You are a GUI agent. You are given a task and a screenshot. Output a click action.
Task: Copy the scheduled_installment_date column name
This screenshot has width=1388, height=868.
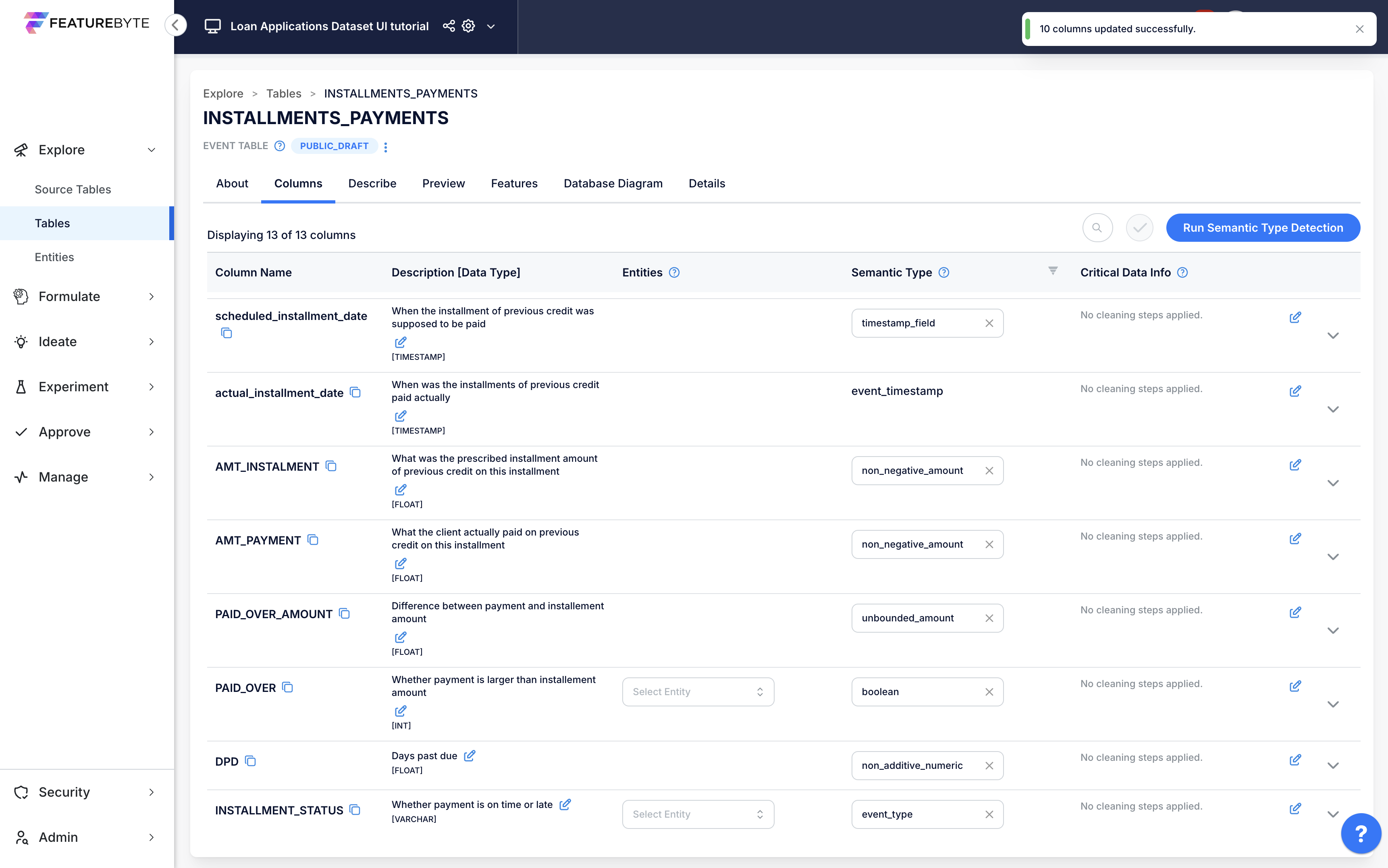click(x=226, y=333)
